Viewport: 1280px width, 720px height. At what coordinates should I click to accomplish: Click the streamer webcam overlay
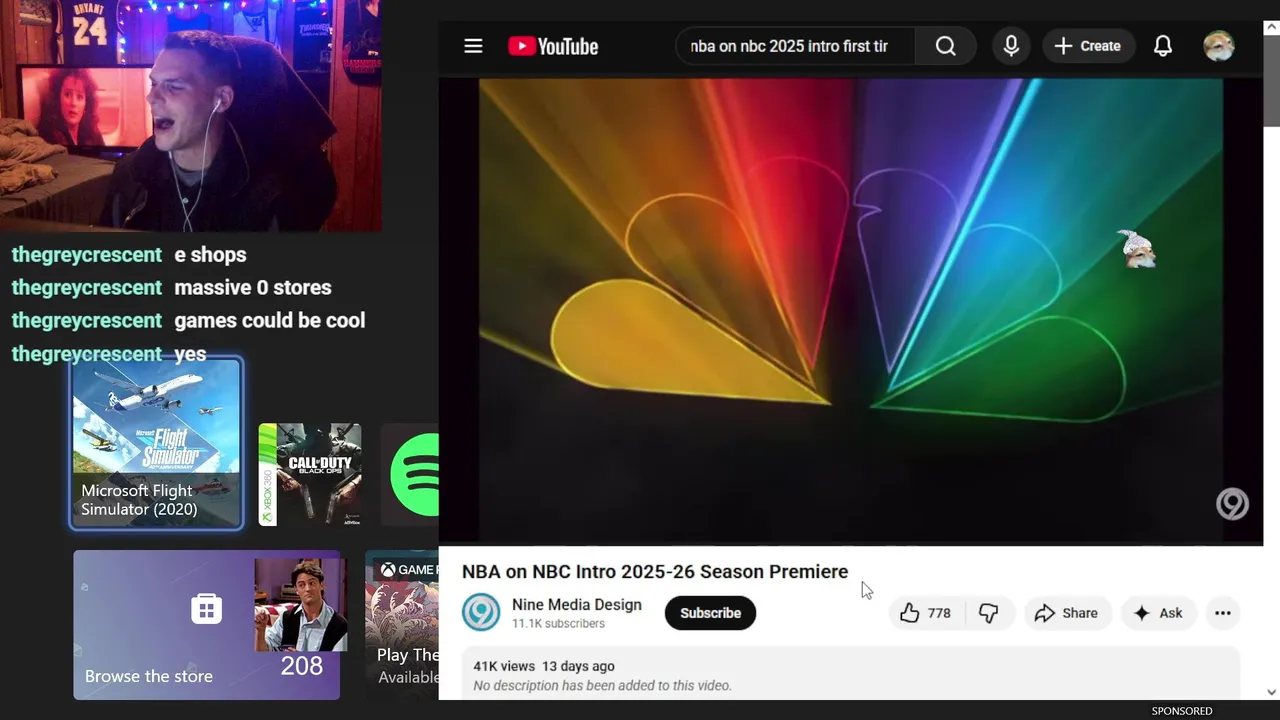click(190, 116)
